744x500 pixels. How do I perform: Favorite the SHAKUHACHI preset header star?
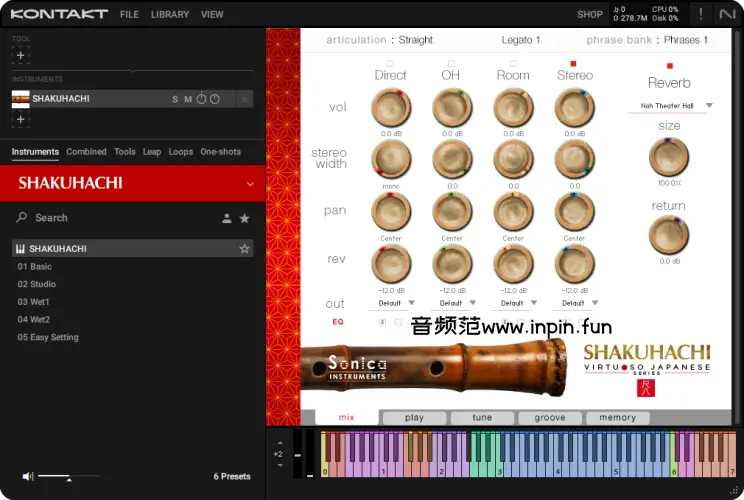pos(244,249)
